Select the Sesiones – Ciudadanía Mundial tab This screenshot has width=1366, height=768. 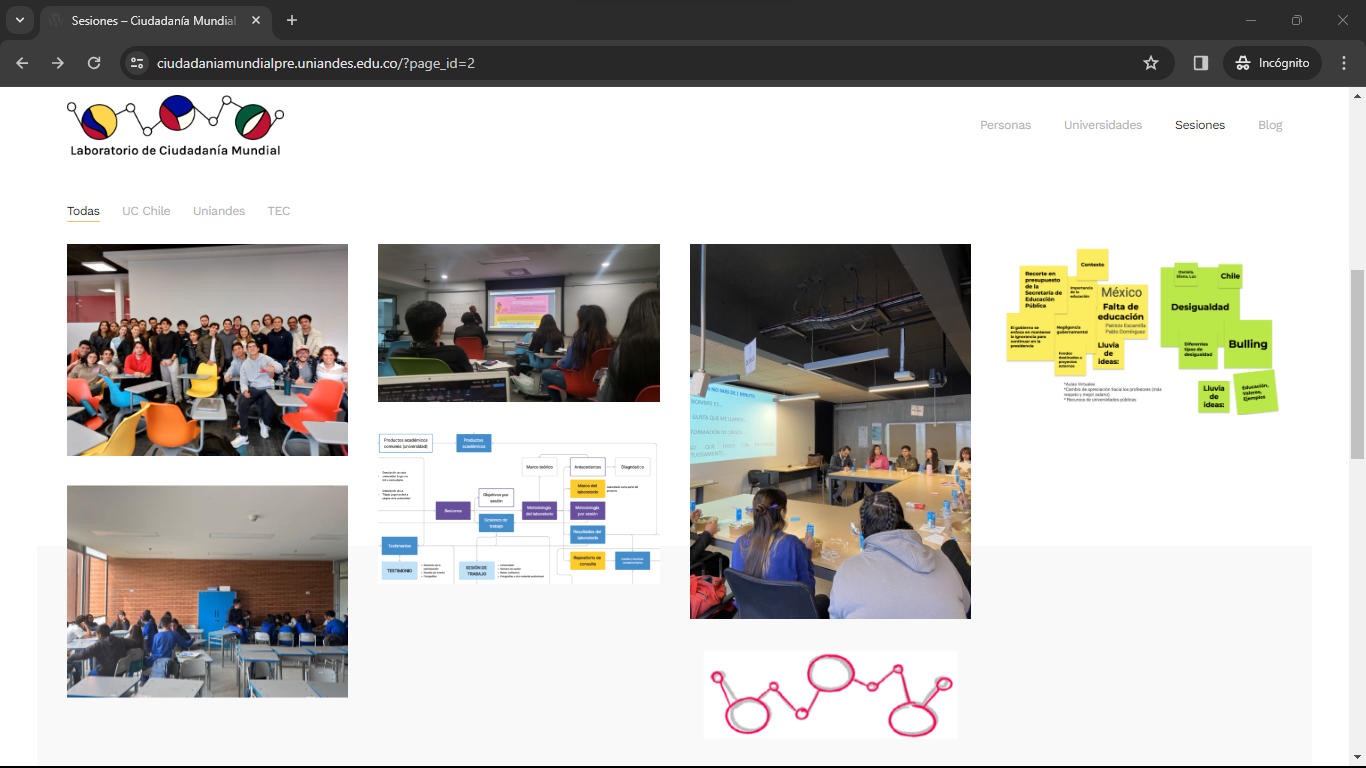click(x=155, y=20)
